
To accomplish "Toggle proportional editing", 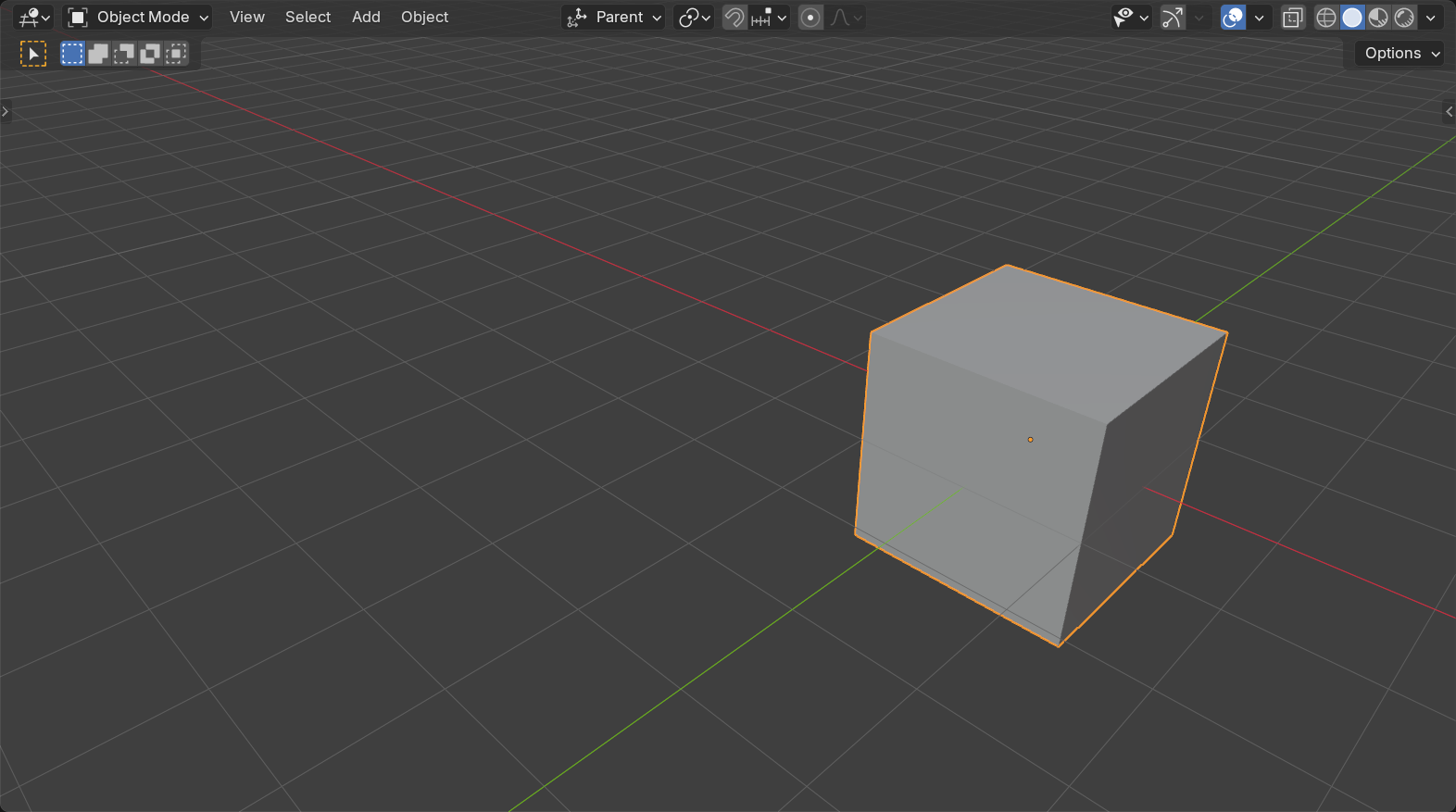I will [810, 17].
